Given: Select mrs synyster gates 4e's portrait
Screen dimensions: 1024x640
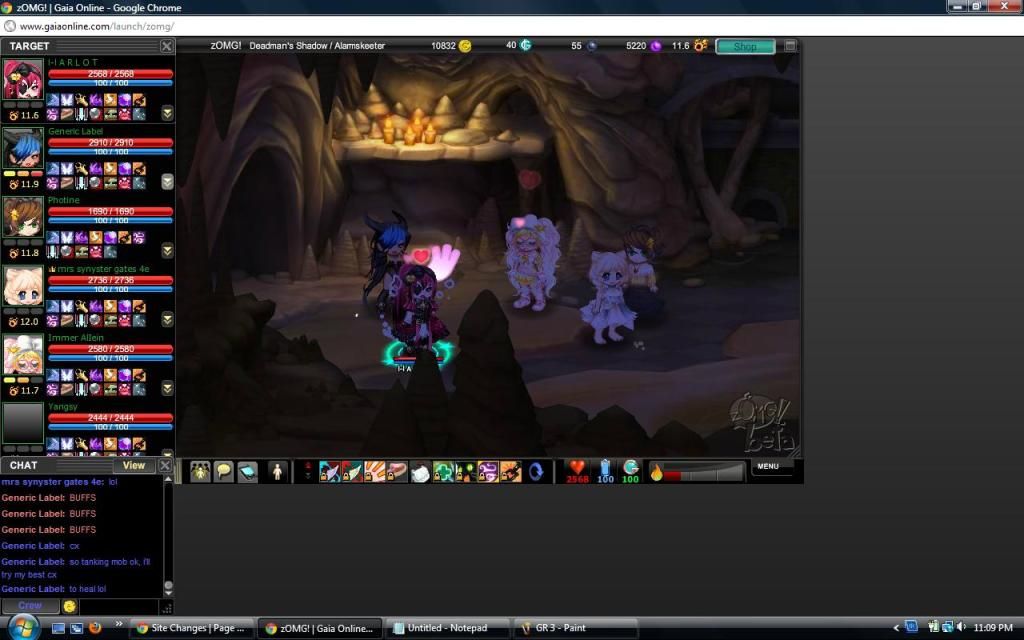Looking at the screenshot, I should tap(23, 286).
